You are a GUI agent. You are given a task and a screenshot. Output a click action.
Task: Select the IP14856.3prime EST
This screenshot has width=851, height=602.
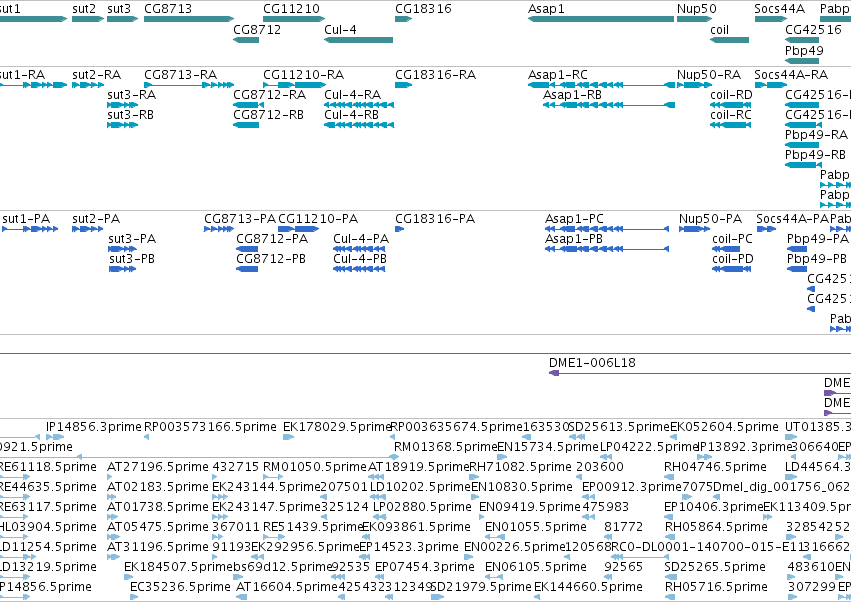click(x=56, y=437)
